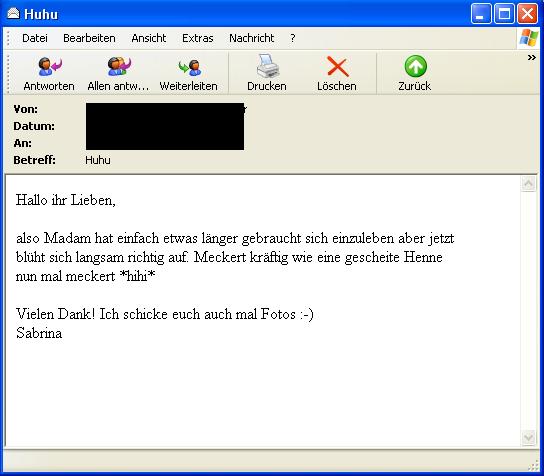The width and height of the screenshot is (544, 476).
Task: Click the scrollbar down arrow
Action: click(528, 437)
